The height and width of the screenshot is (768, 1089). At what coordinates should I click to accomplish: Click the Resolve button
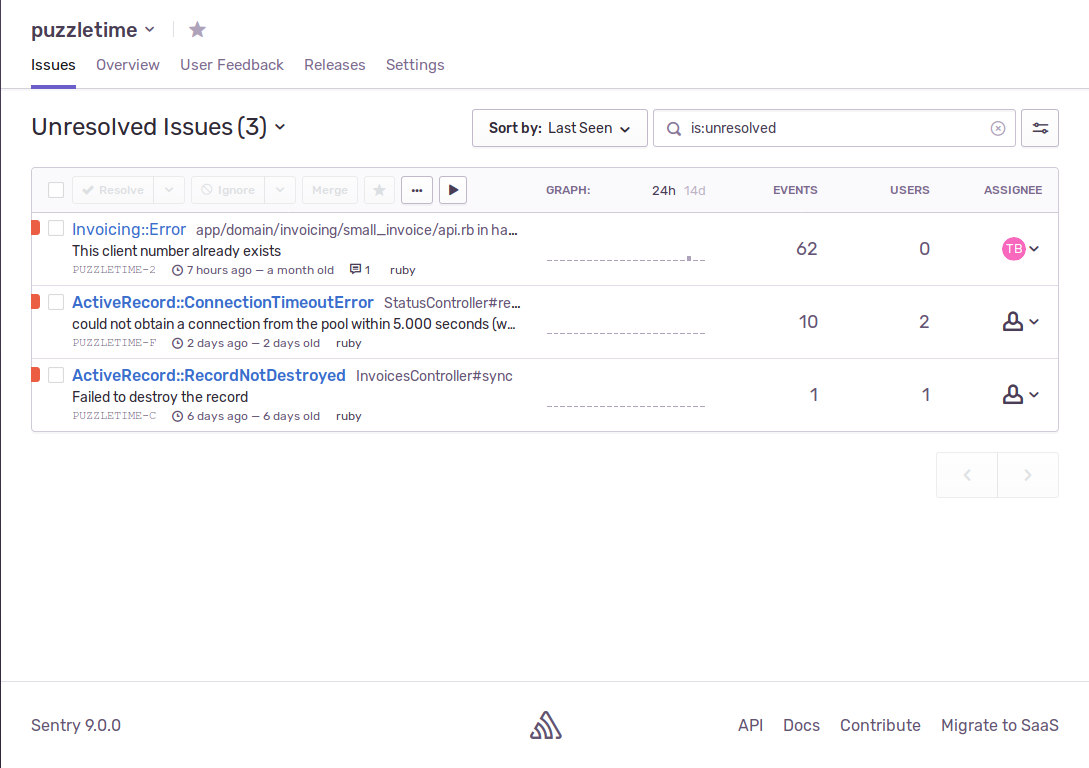point(113,190)
